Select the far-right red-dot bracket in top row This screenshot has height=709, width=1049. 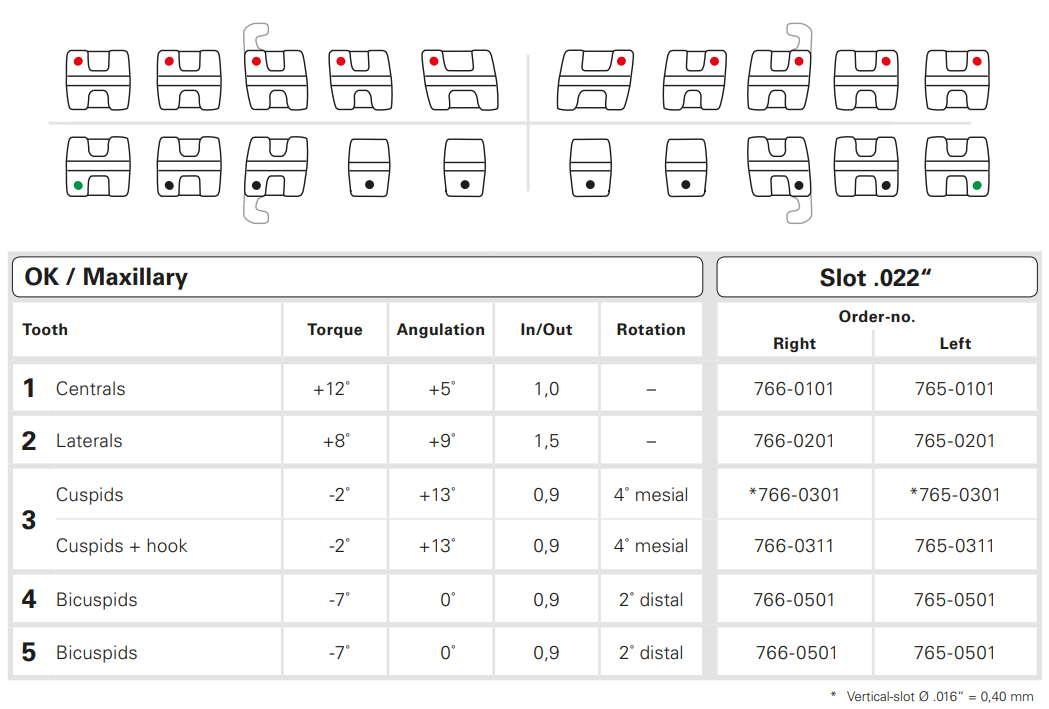click(958, 78)
